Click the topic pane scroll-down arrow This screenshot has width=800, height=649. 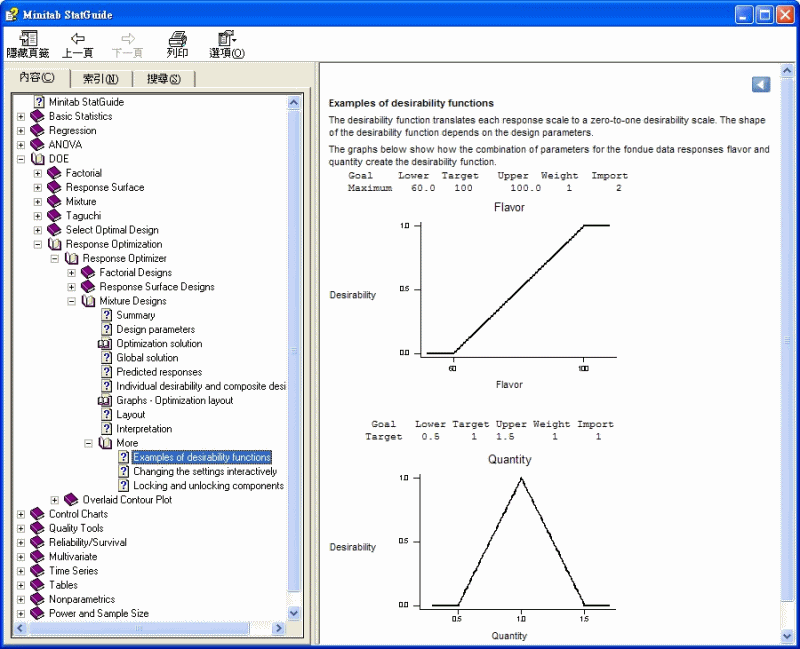pos(787,636)
